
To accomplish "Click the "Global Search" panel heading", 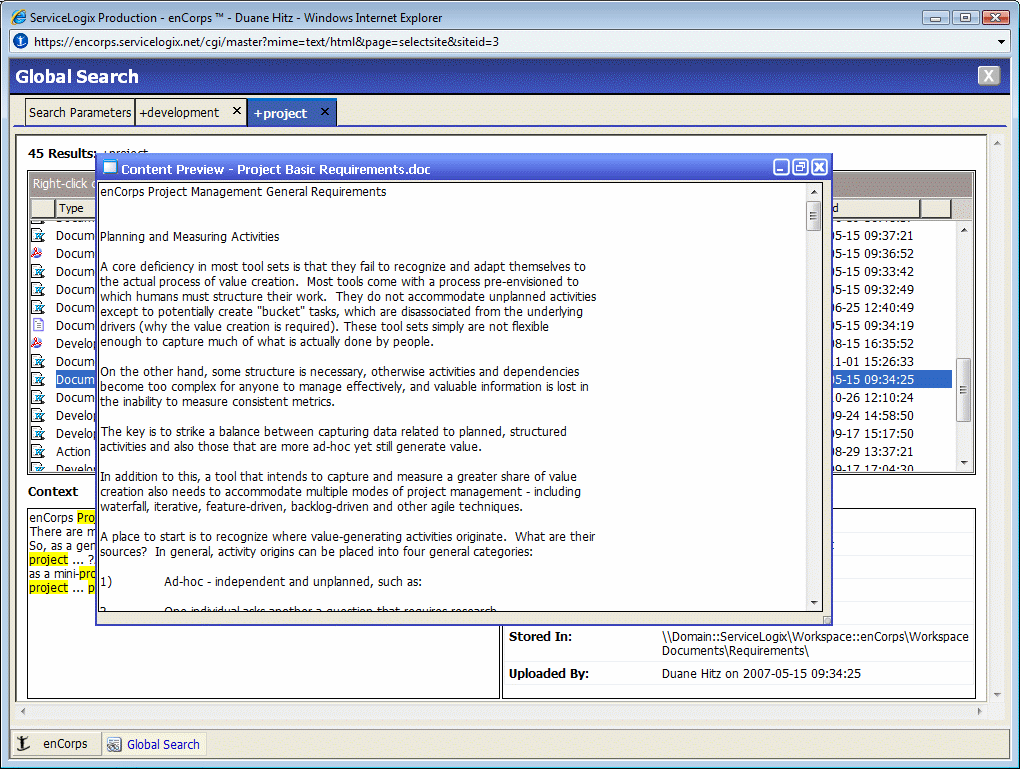I will point(77,77).
